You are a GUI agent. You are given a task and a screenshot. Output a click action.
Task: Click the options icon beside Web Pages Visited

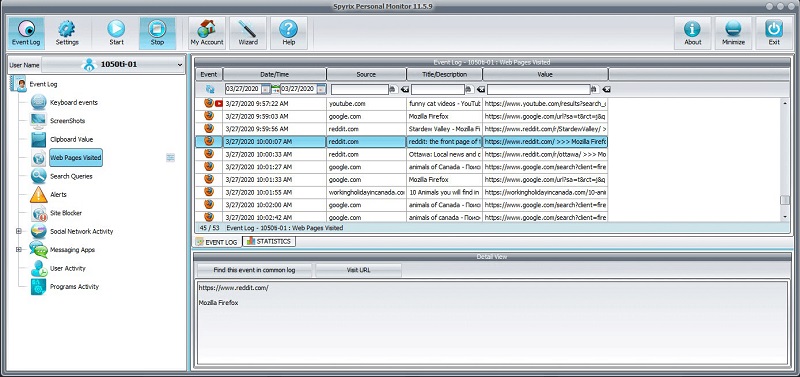170,158
